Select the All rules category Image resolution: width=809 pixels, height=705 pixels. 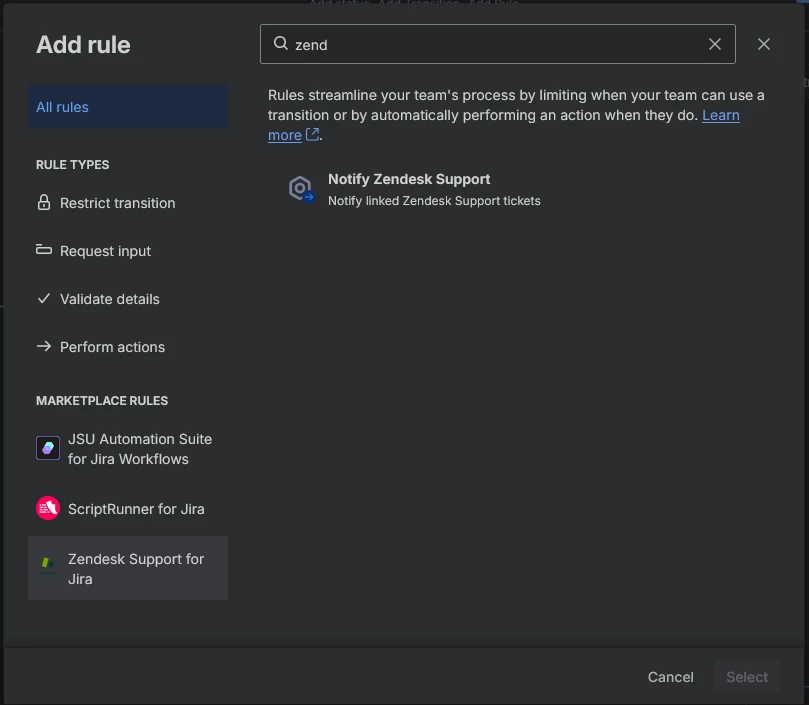pos(128,107)
